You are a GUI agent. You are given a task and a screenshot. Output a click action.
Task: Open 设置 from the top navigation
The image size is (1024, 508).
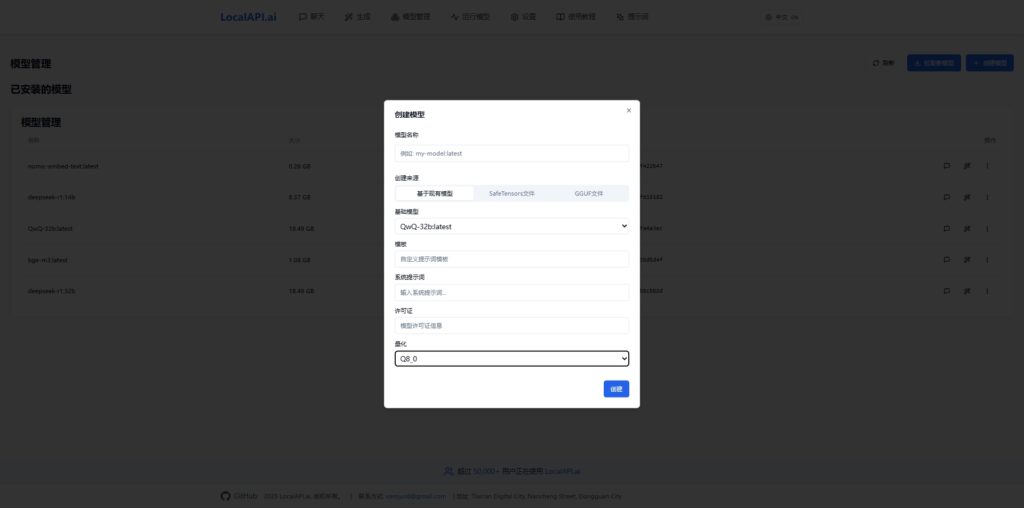(x=523, y=17)
